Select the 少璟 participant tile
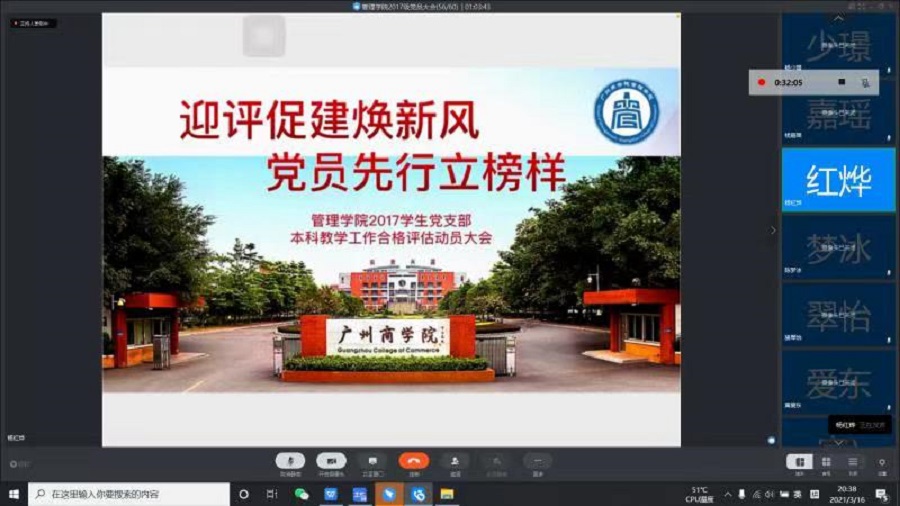 (x=838, y=45)
